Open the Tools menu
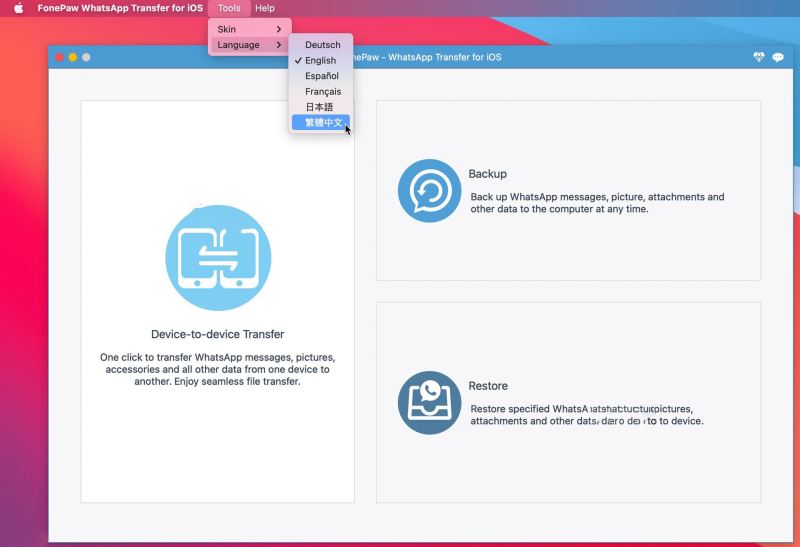The height and width of the screenshot is (547, 800). pos(229,8)
